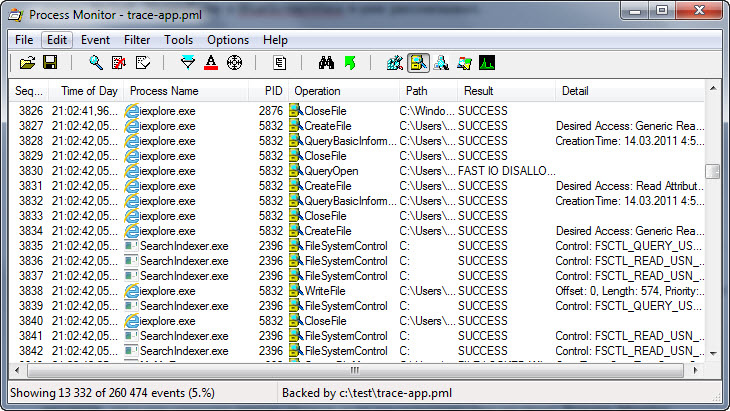Click the iexplore.exe icon in row 3826
The height and width of the screenshot is (411, 730).
pyautogui.click(x=132, y=111)
